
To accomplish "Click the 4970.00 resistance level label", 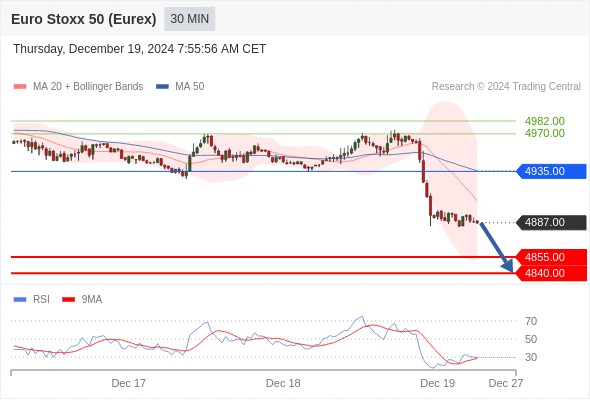I will coord(544,133).
